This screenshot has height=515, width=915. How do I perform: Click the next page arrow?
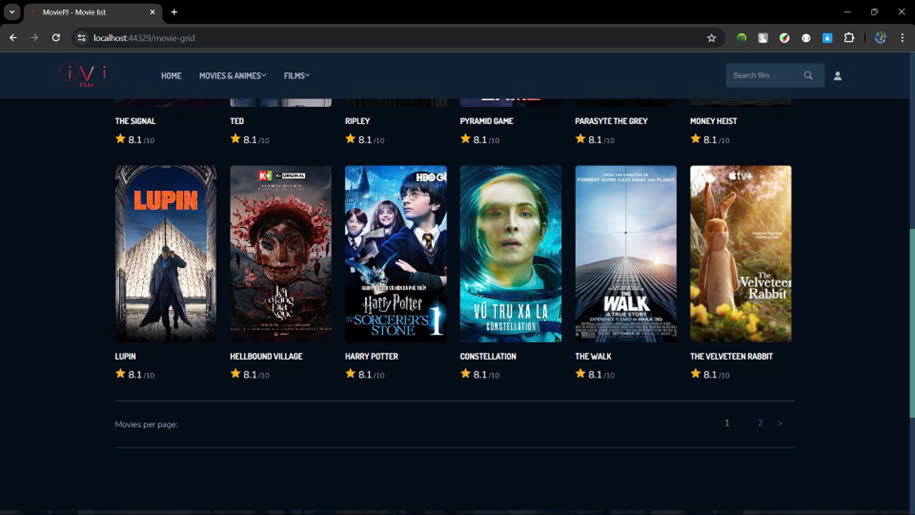[x=780, y=423]
